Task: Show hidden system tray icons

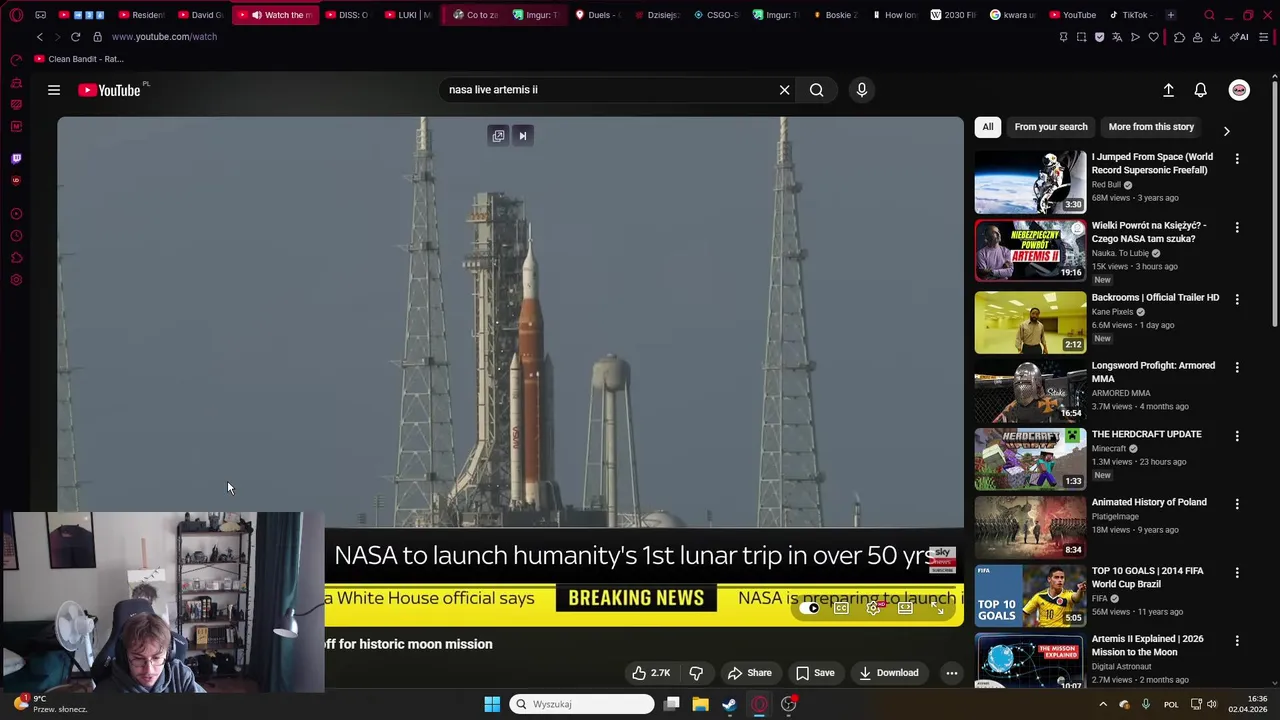Action: click(x=1103, y=704)
